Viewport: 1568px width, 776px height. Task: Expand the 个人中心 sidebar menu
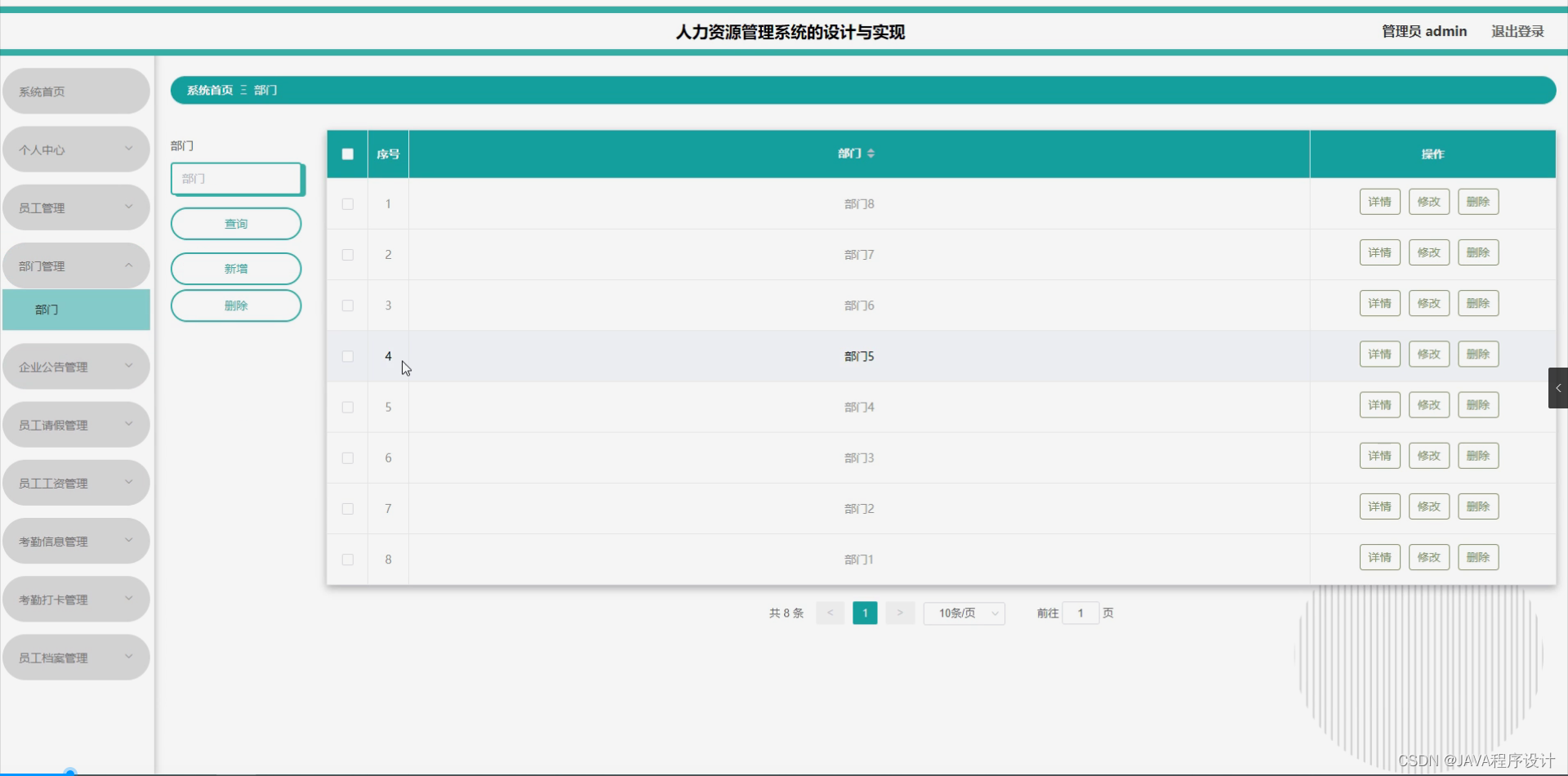click(76, 149)
